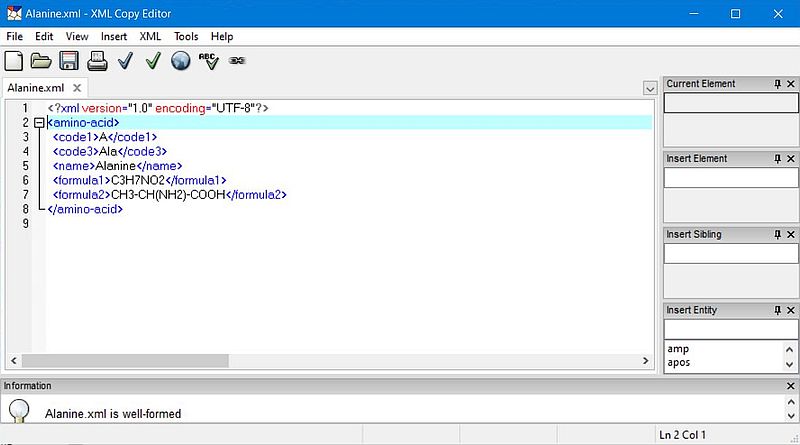Viewport: 800px width, 445px height.
Task: Open the Insert menu
Action: [114, 36]
